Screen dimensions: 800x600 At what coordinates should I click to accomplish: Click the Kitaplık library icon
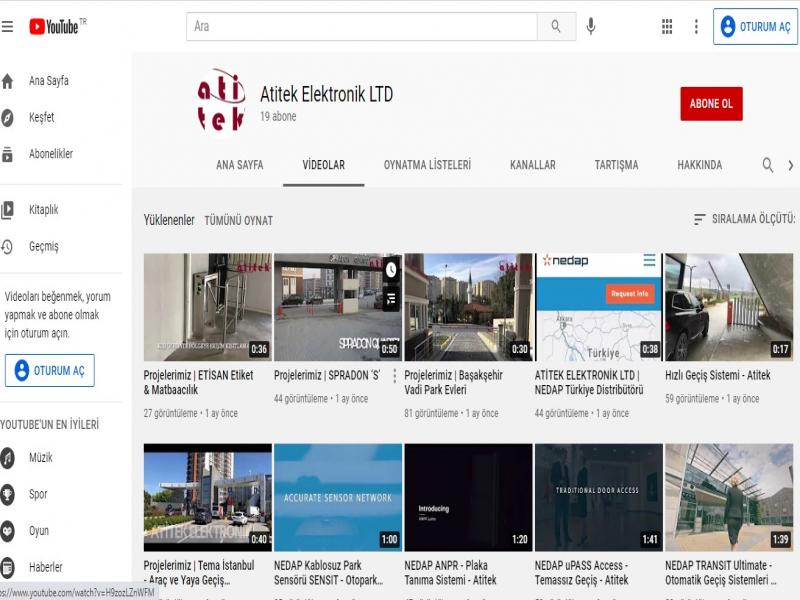click(7, 210)
